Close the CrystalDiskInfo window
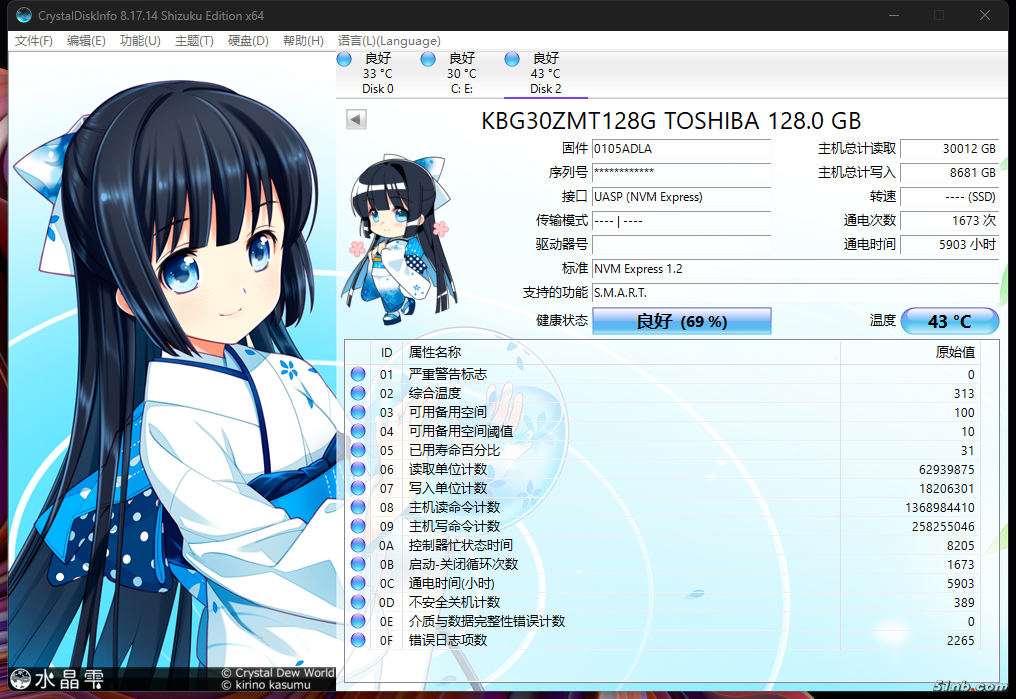Viewport: 1016px width, 699px height. pyautogui.click(x=985, y=15)
